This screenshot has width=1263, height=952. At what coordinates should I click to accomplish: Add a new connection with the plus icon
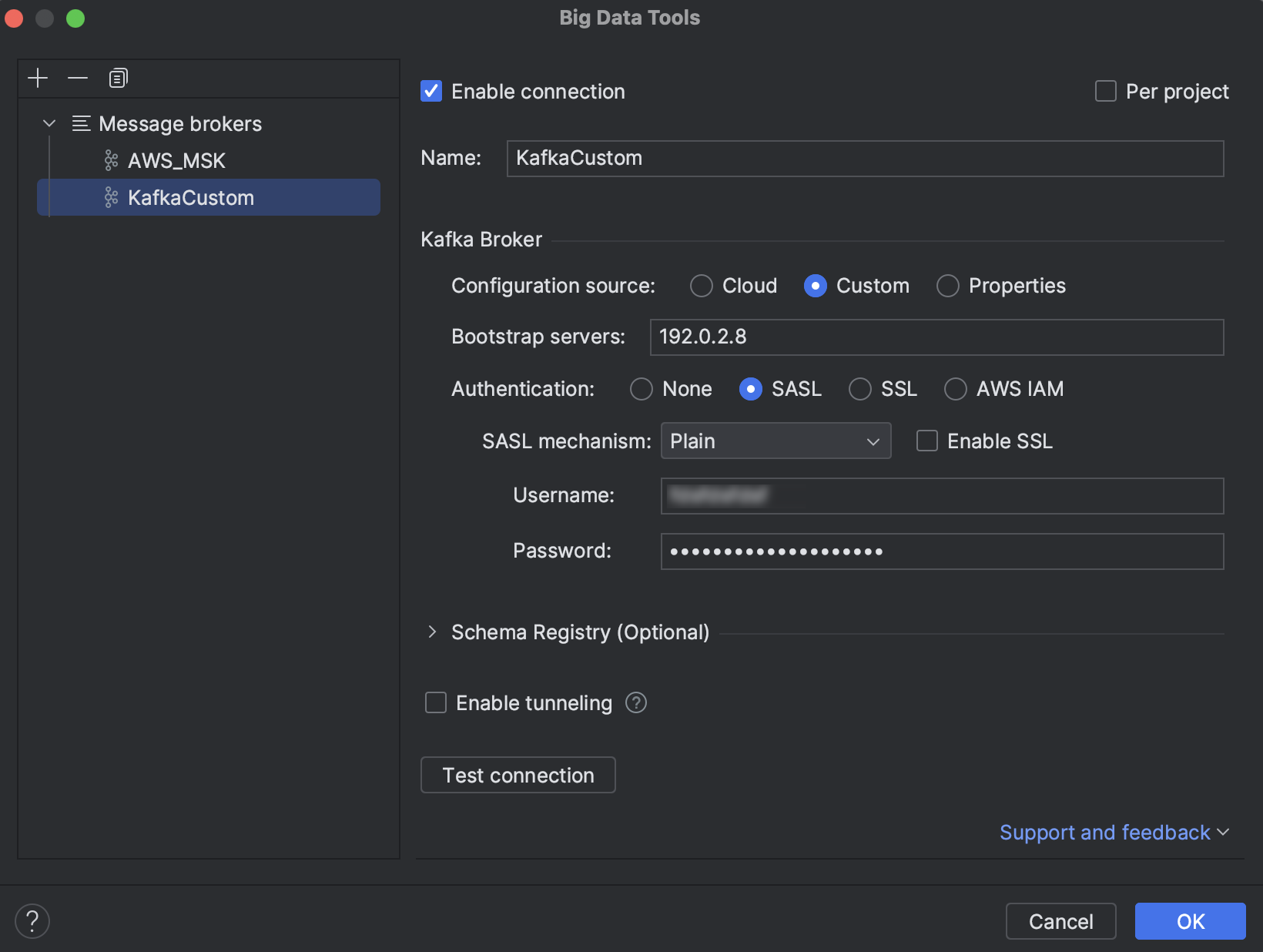click(37, 78)
